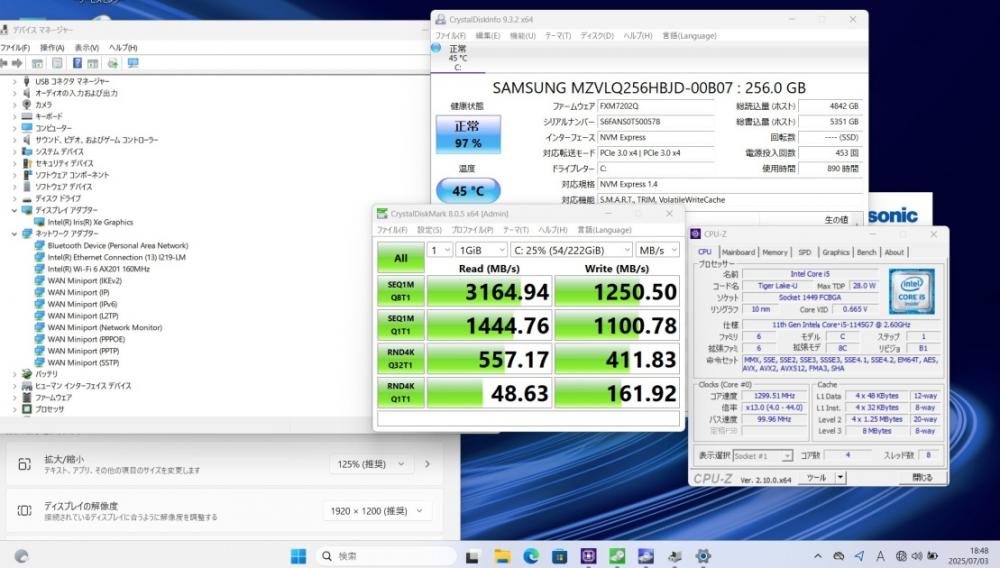Switch to the Bench tab in CPU-Z

[x=866, y=252]
